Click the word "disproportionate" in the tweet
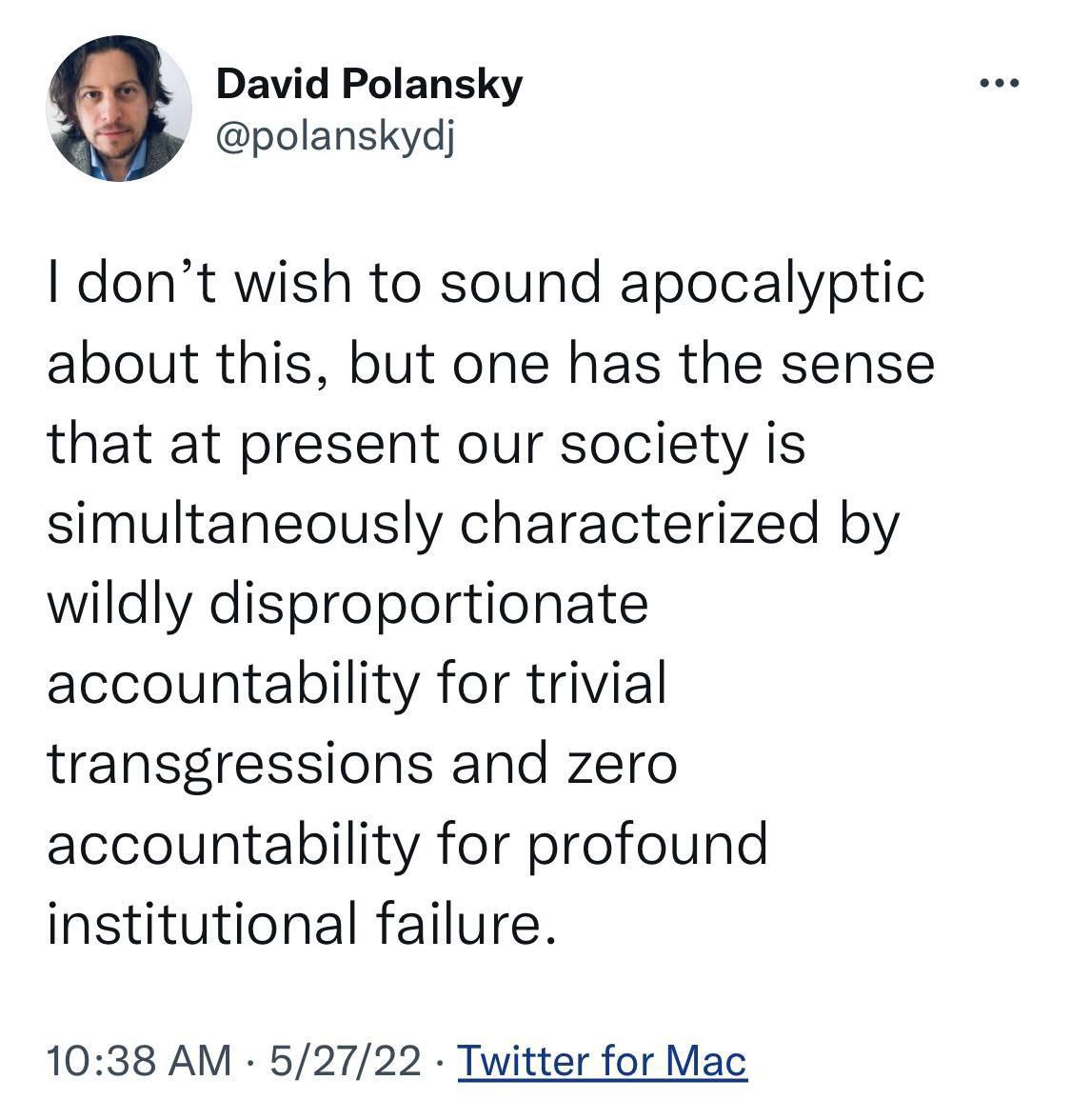 [429, 606]
